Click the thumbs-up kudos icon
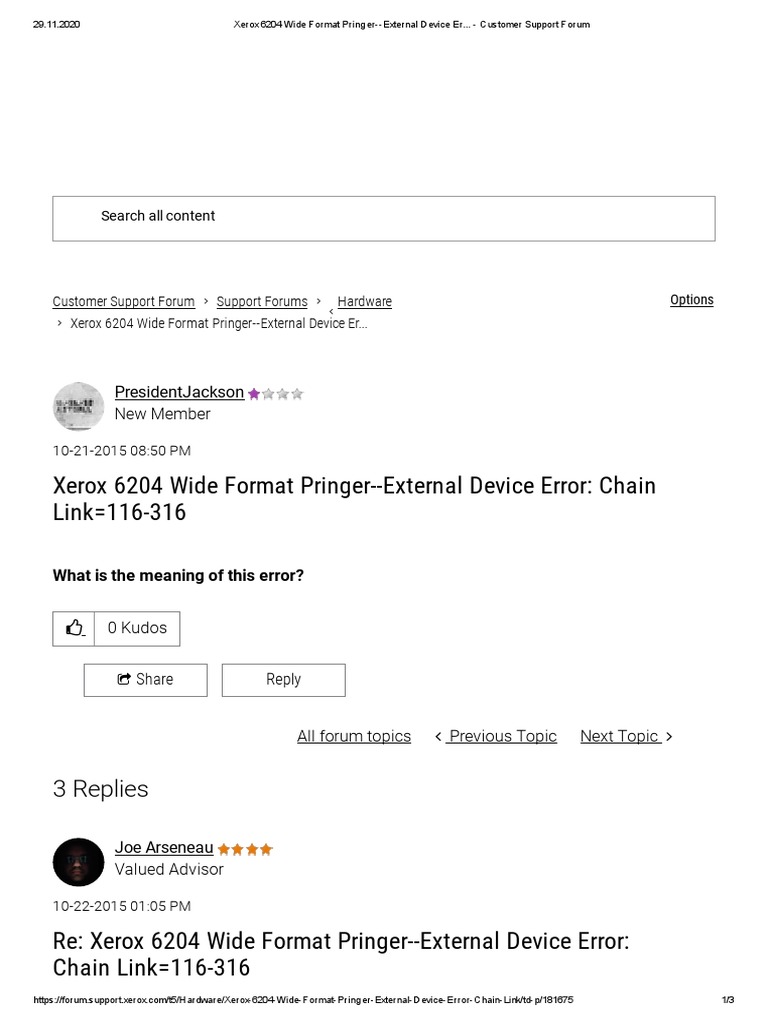 (x=74, y=628)
